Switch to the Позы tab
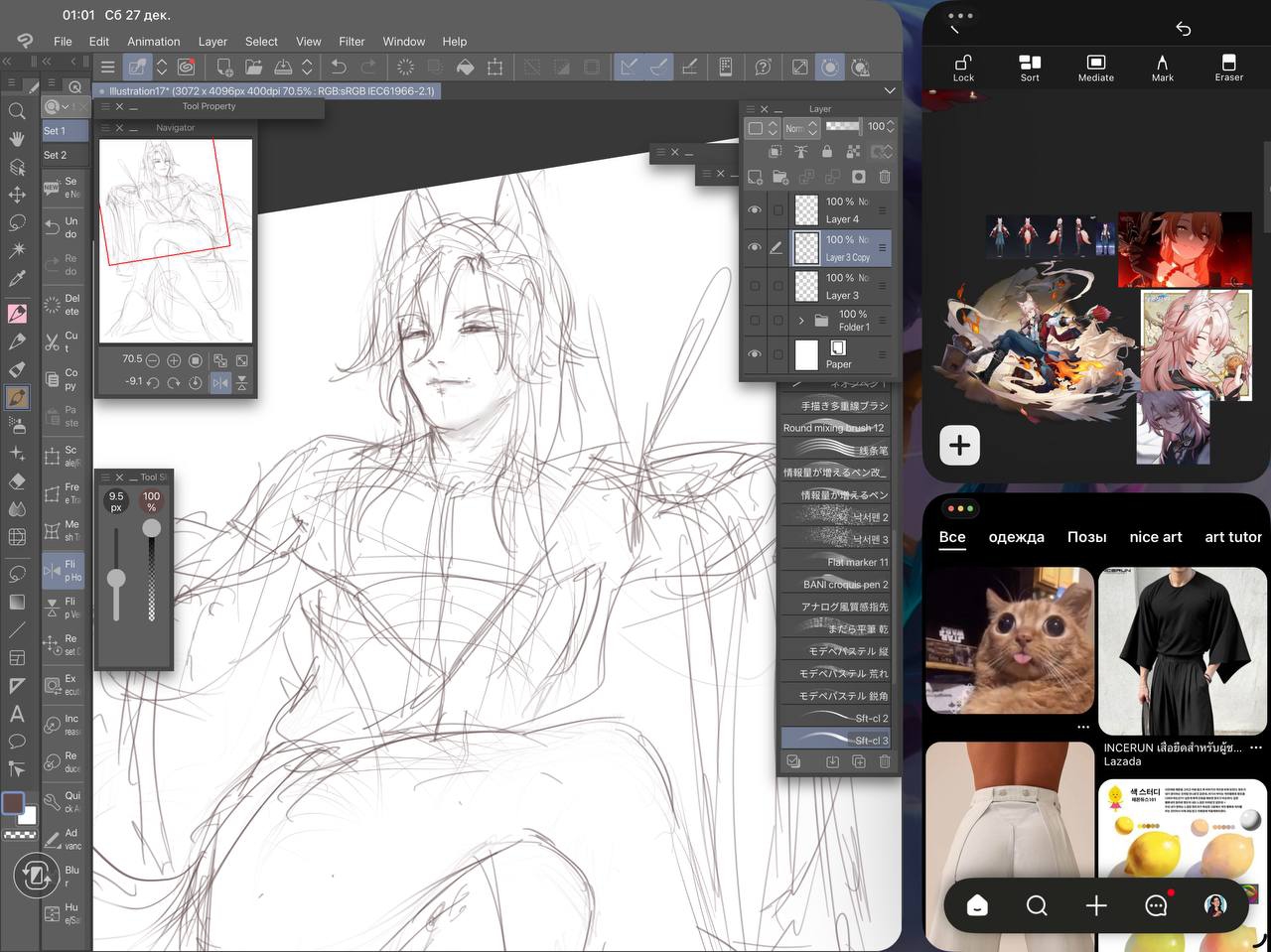Screen dimensions: 1271x952 click(x=1086, y=537)
